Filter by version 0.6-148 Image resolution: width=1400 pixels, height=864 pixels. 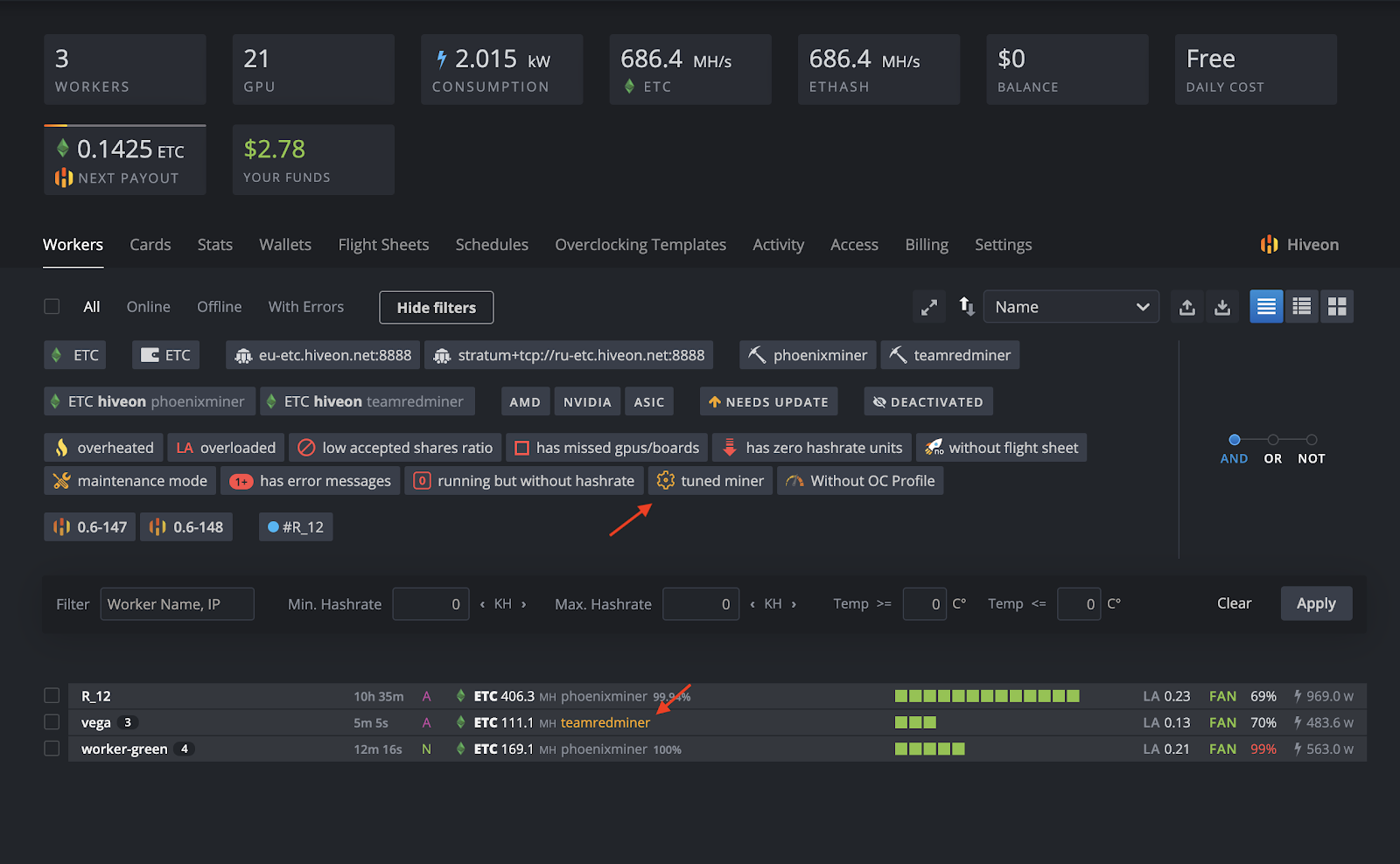186,527
